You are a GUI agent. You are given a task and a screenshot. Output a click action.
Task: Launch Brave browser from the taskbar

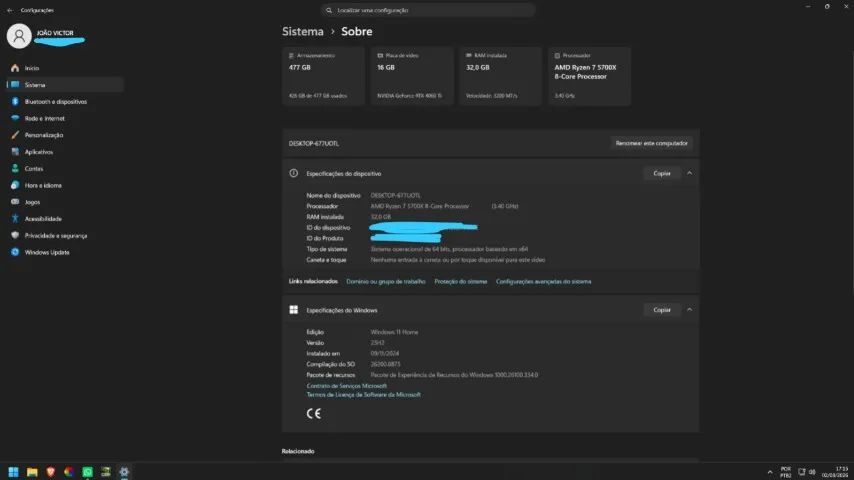51,472
